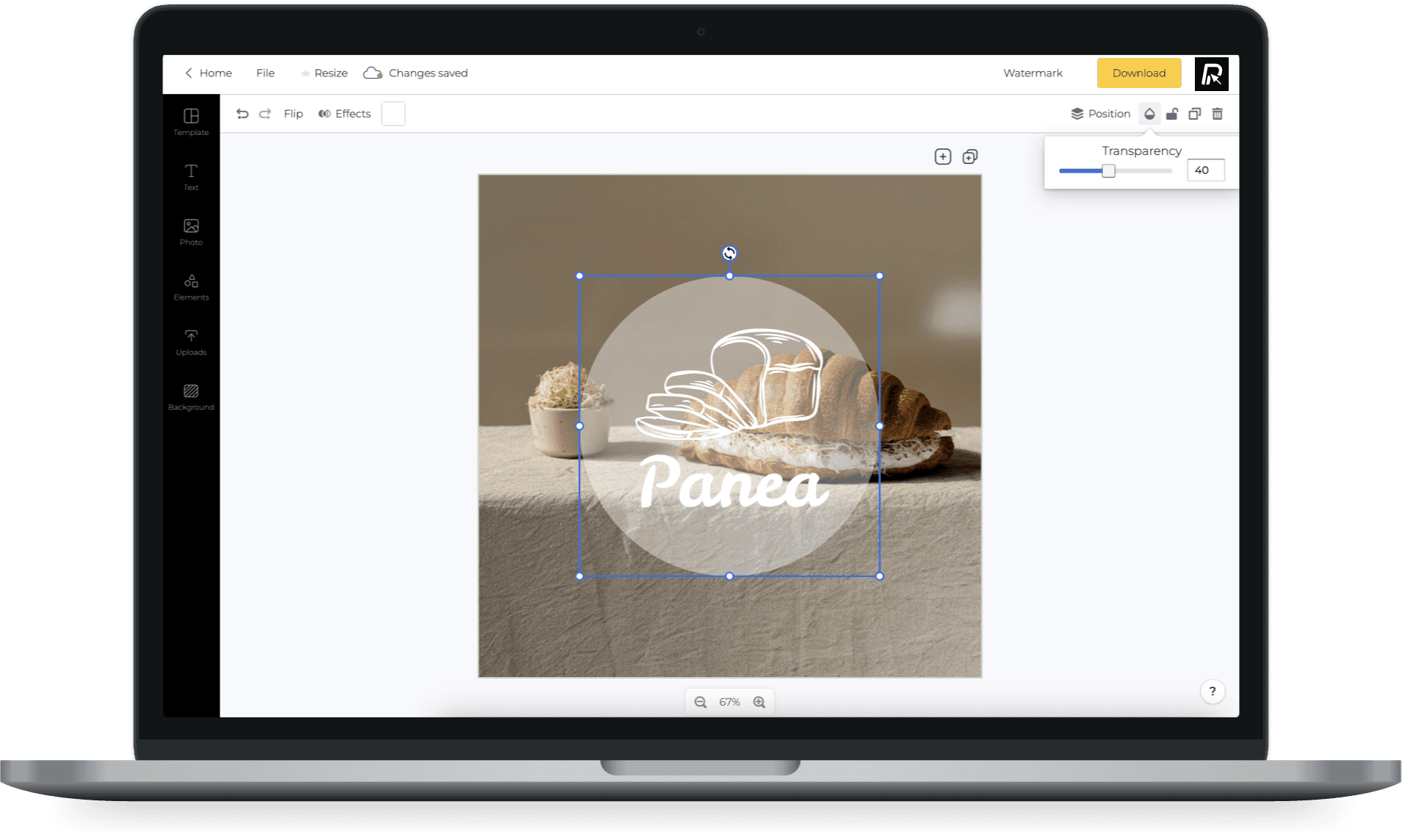Click the bottom-right resize handle of selection
The height and width of the screenshot is (840, 1402).
(880, 576)
